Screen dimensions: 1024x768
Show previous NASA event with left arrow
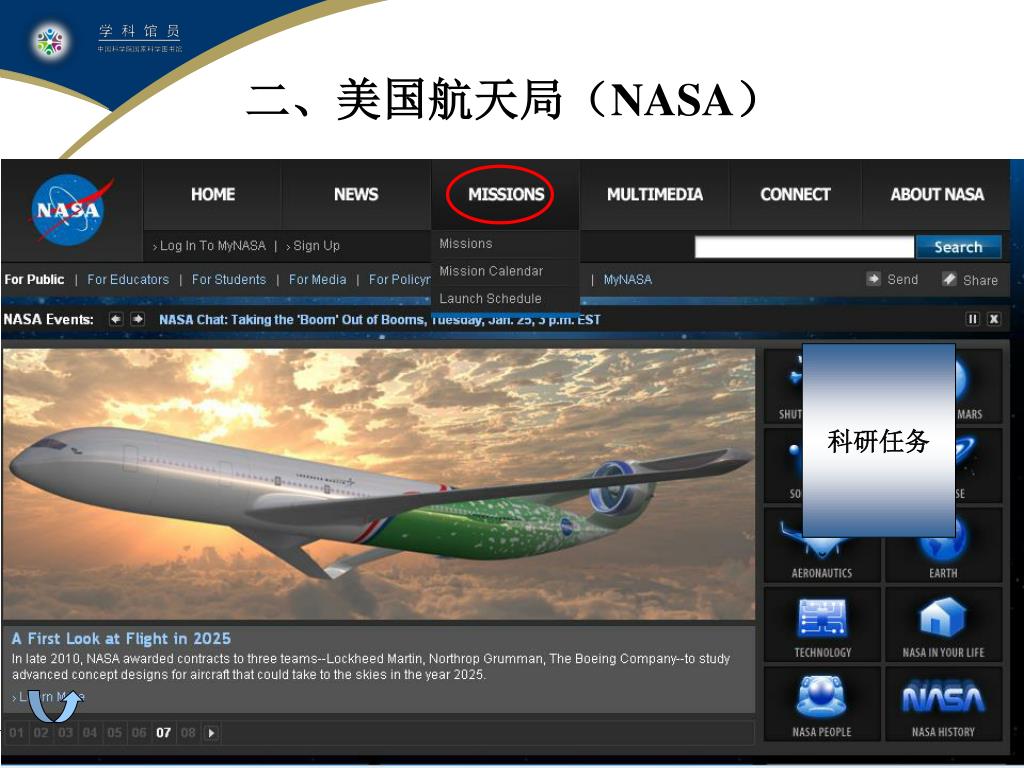pyautogui.click(x=116, y=319)
